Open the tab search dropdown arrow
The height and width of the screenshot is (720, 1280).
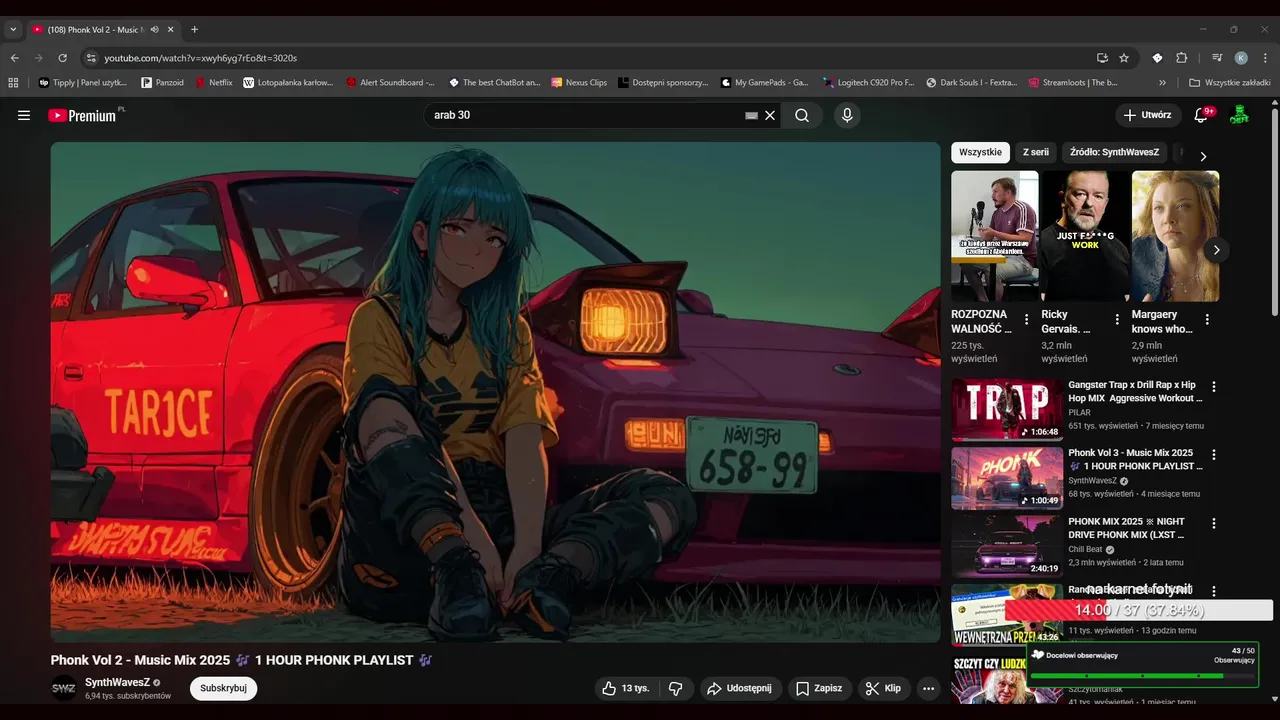13,30
